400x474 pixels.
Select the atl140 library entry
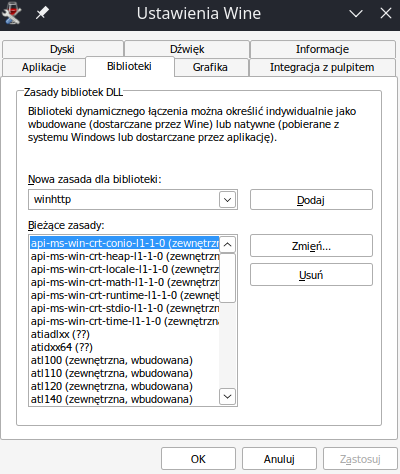[125, 399]
